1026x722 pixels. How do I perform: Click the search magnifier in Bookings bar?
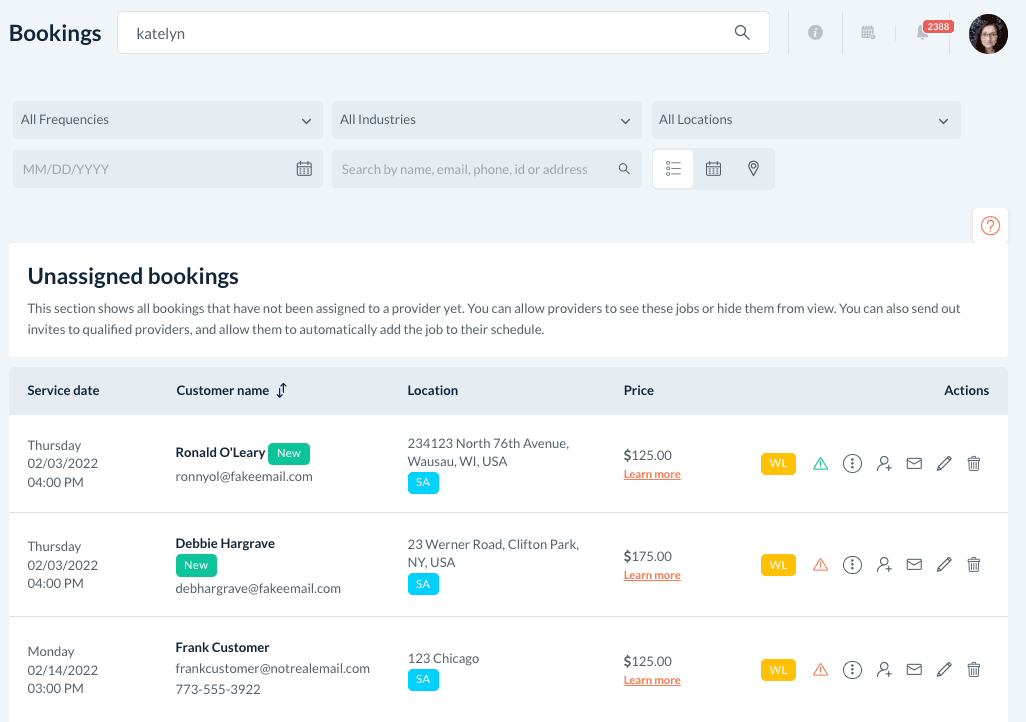point(742,33)
